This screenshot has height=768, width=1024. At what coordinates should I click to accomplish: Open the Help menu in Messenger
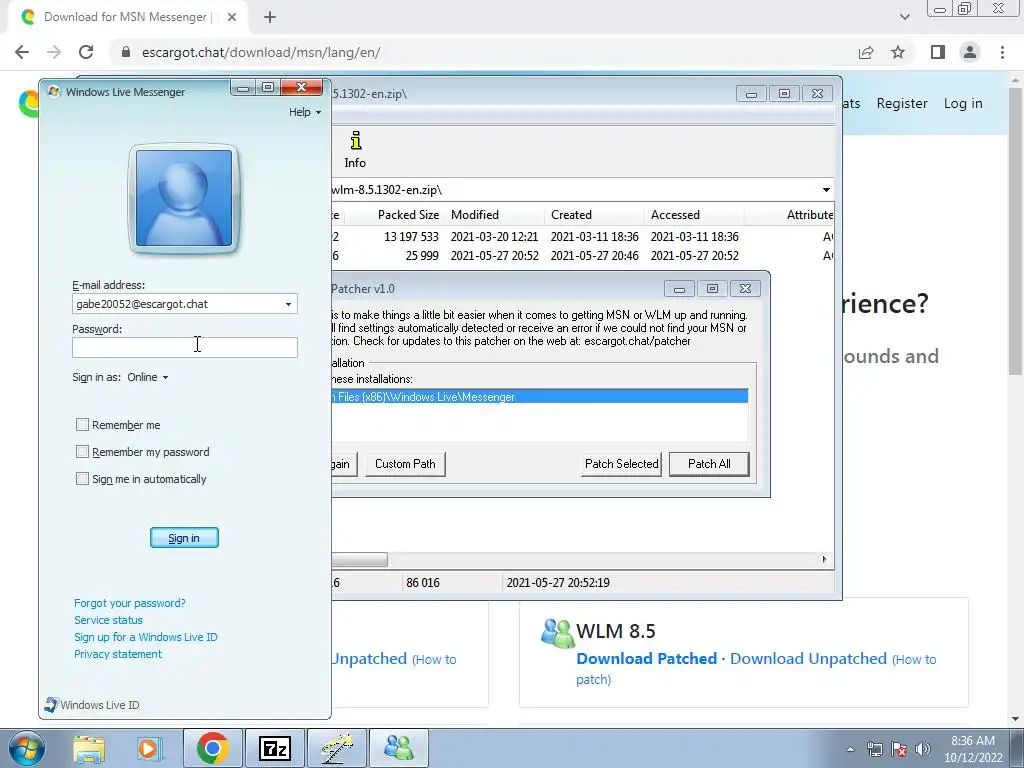click(305, 112)
